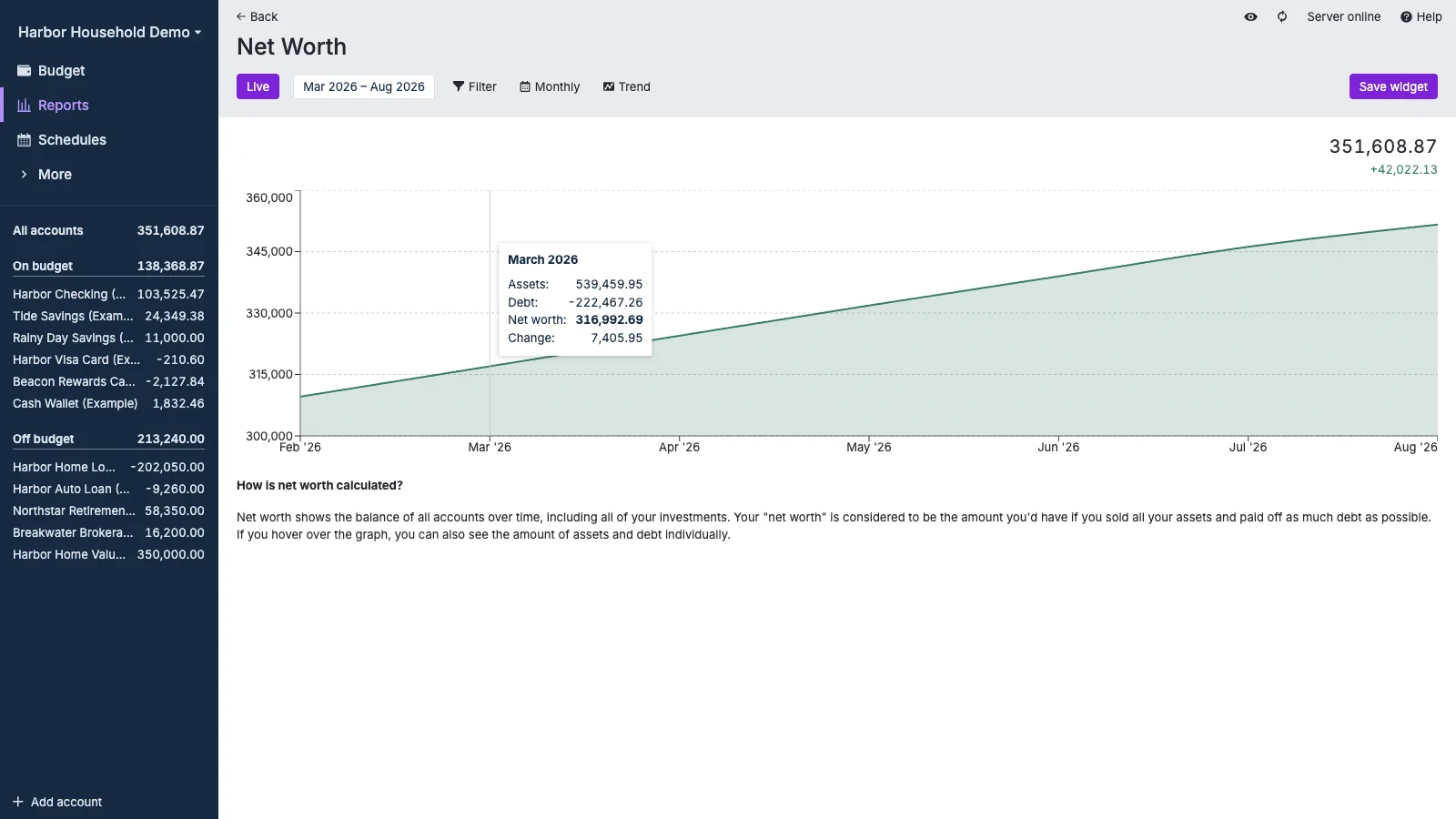
Task: Open the Harbor Home Loan account
Action: point(108,468)
